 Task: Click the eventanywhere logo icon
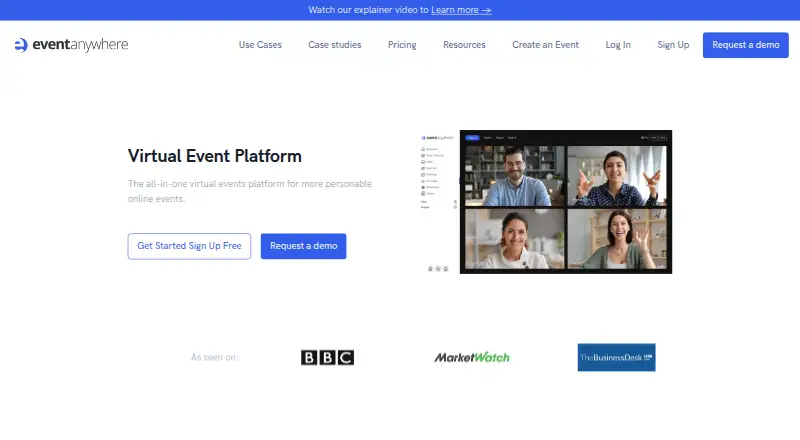click(x=21, y=45)
